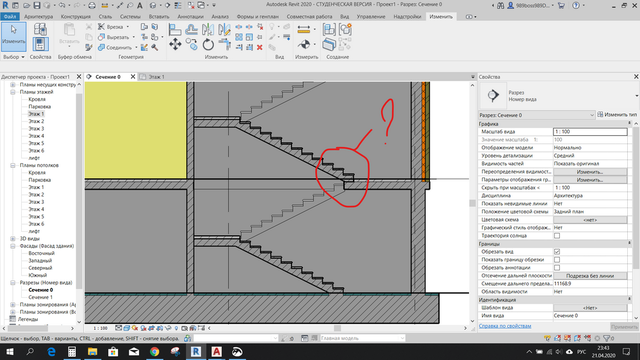Viewport: 640px width, 360px height.
Task: Pick the Offset tool icon
Action: [x=191, y=29]
